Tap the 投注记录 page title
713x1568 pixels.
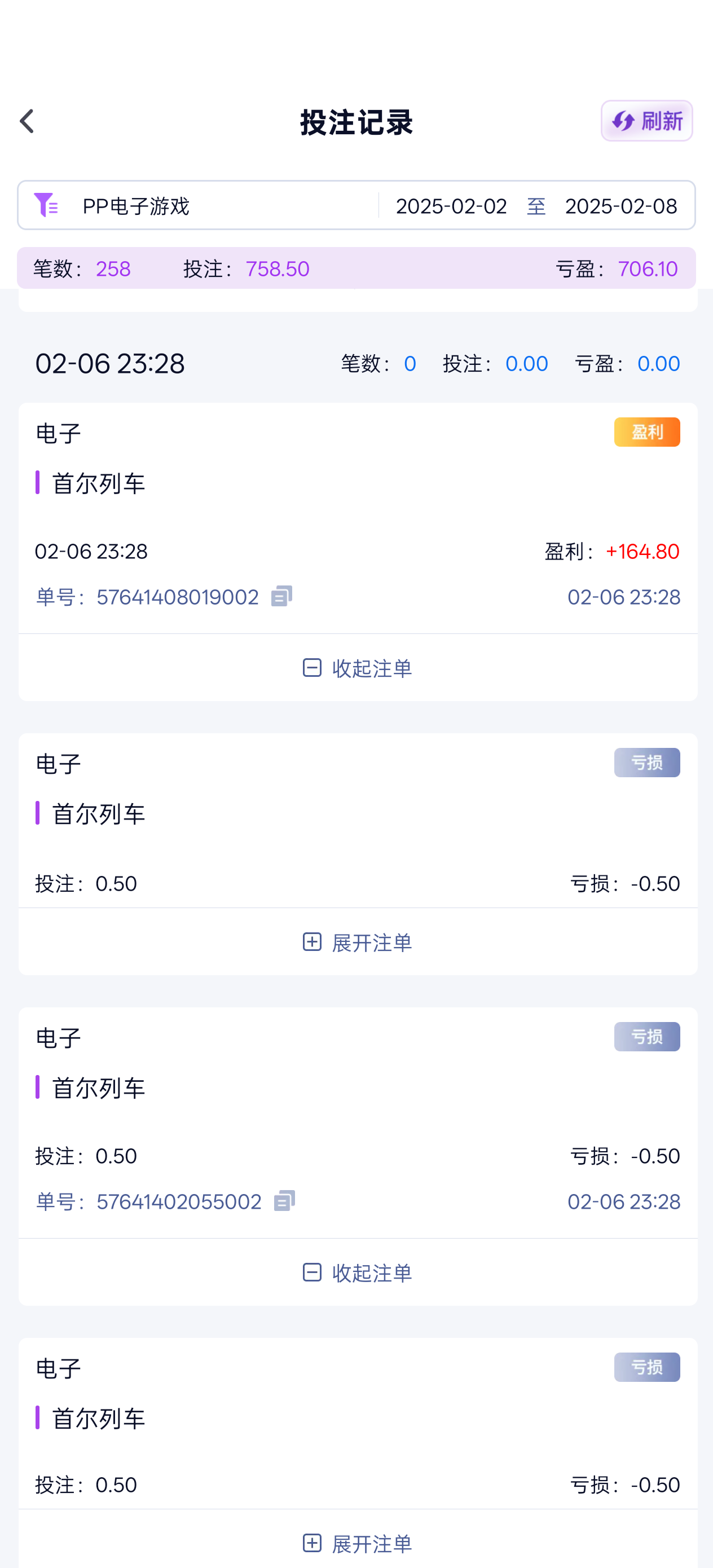coord(357,122)
